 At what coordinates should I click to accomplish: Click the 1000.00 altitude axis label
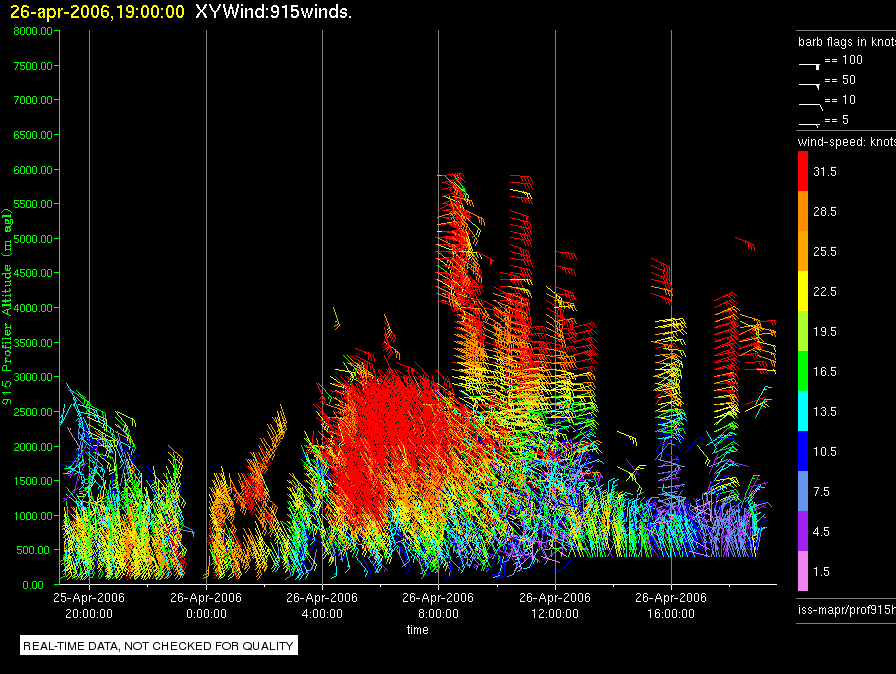point(33,516)
